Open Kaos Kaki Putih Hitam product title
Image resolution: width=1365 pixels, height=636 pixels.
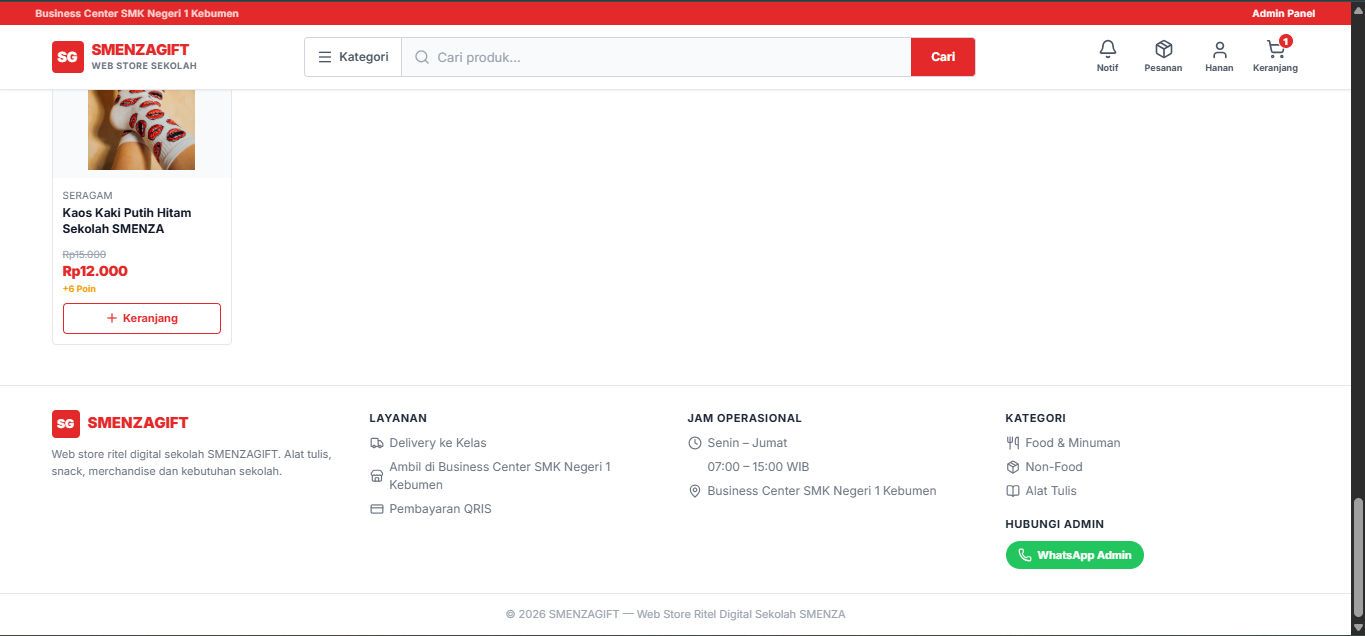click(x=127, y=221)
